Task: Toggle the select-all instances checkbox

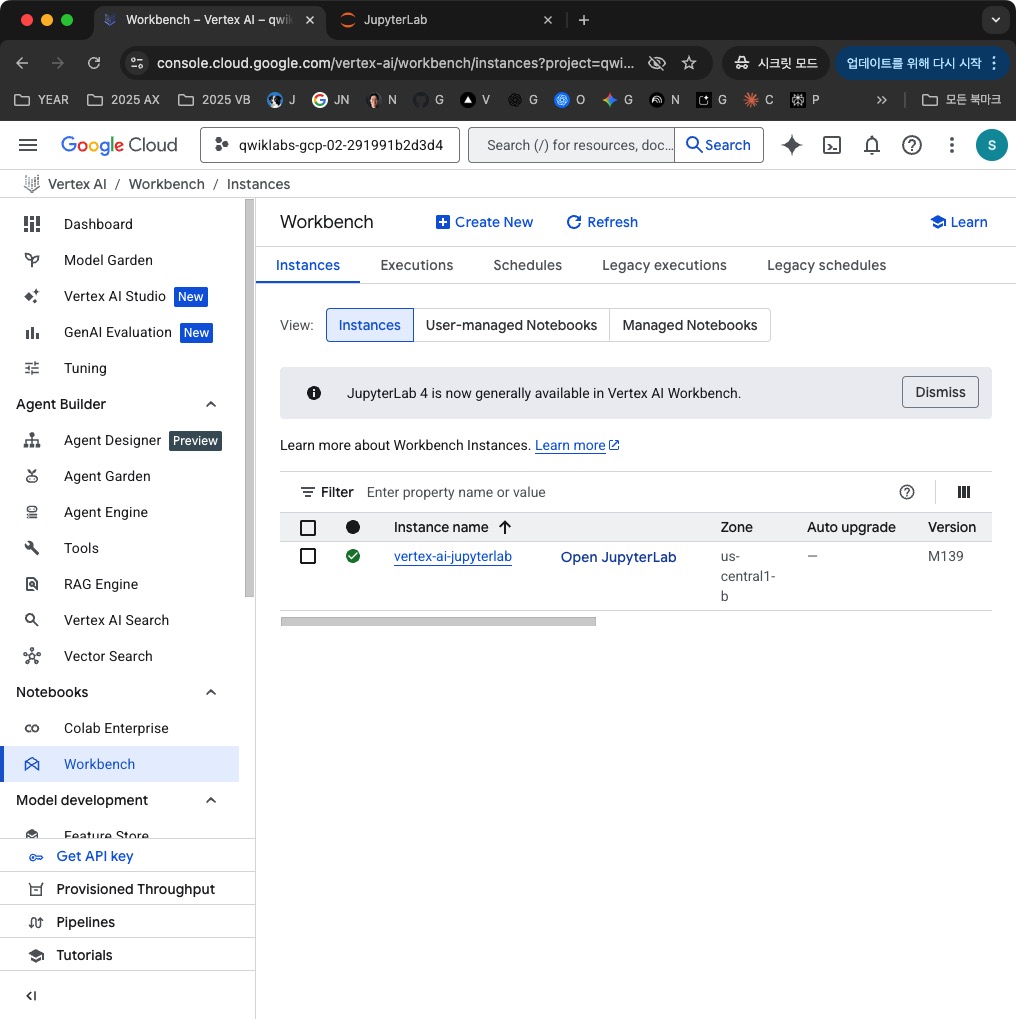Action: [x=308, y=527]
